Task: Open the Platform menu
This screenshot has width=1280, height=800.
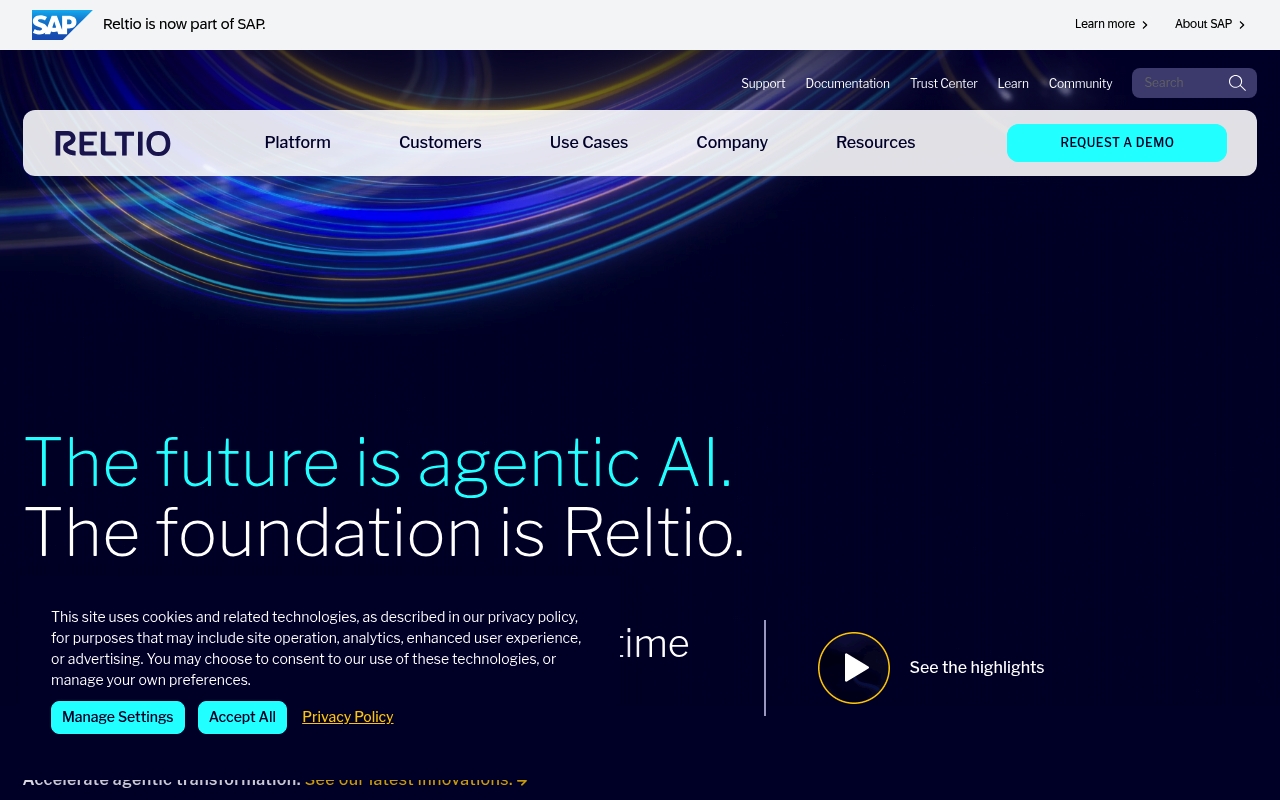Action: [x=297, y=142]
